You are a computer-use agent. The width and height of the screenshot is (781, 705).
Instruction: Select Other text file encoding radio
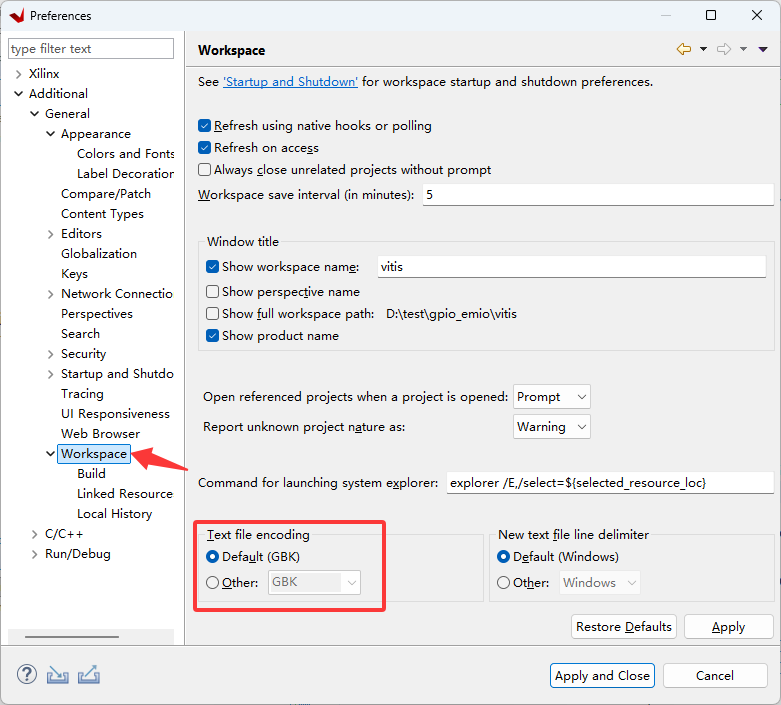(x=212, y=582)
